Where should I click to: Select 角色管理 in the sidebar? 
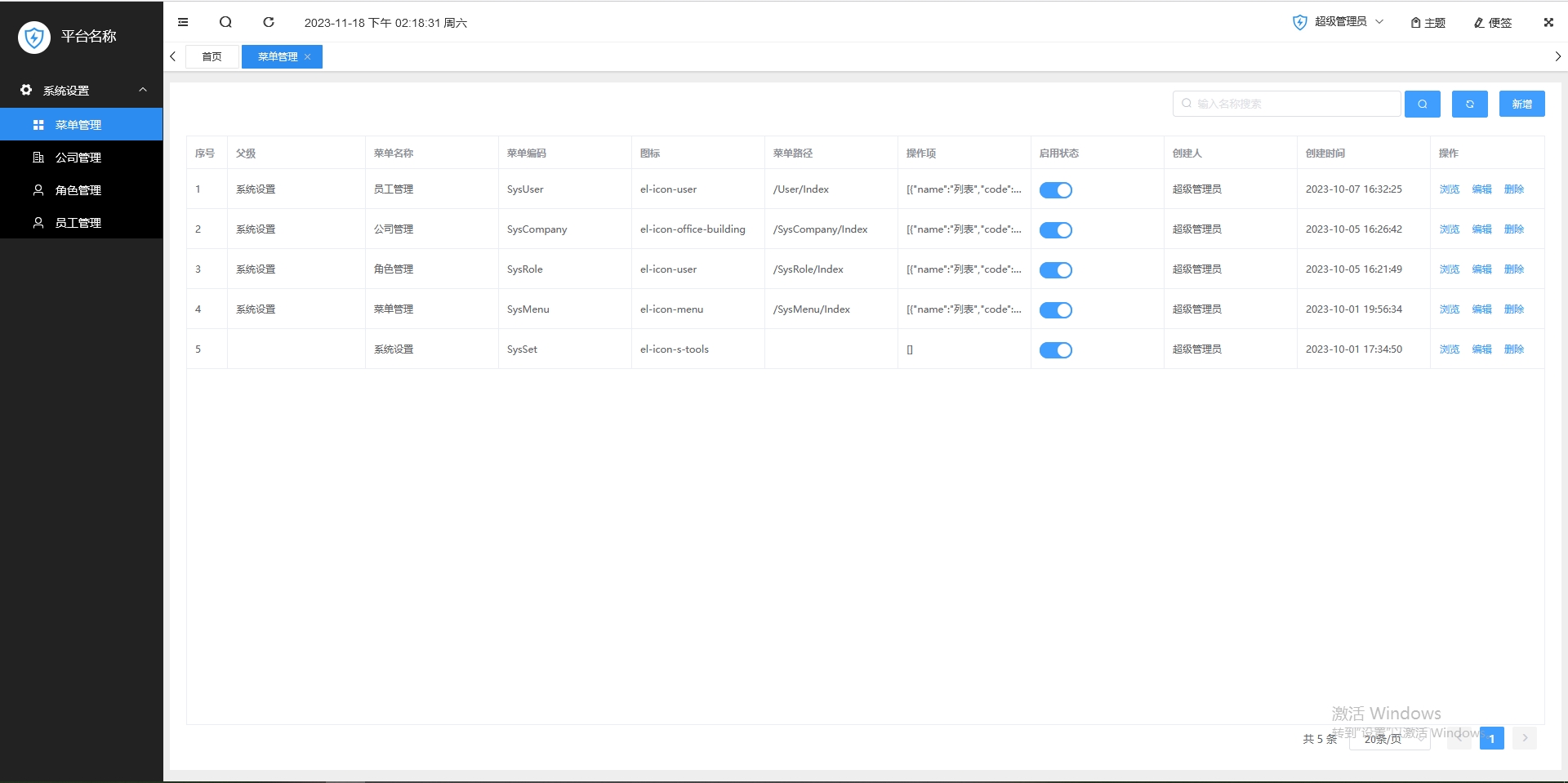pos(82,189)
